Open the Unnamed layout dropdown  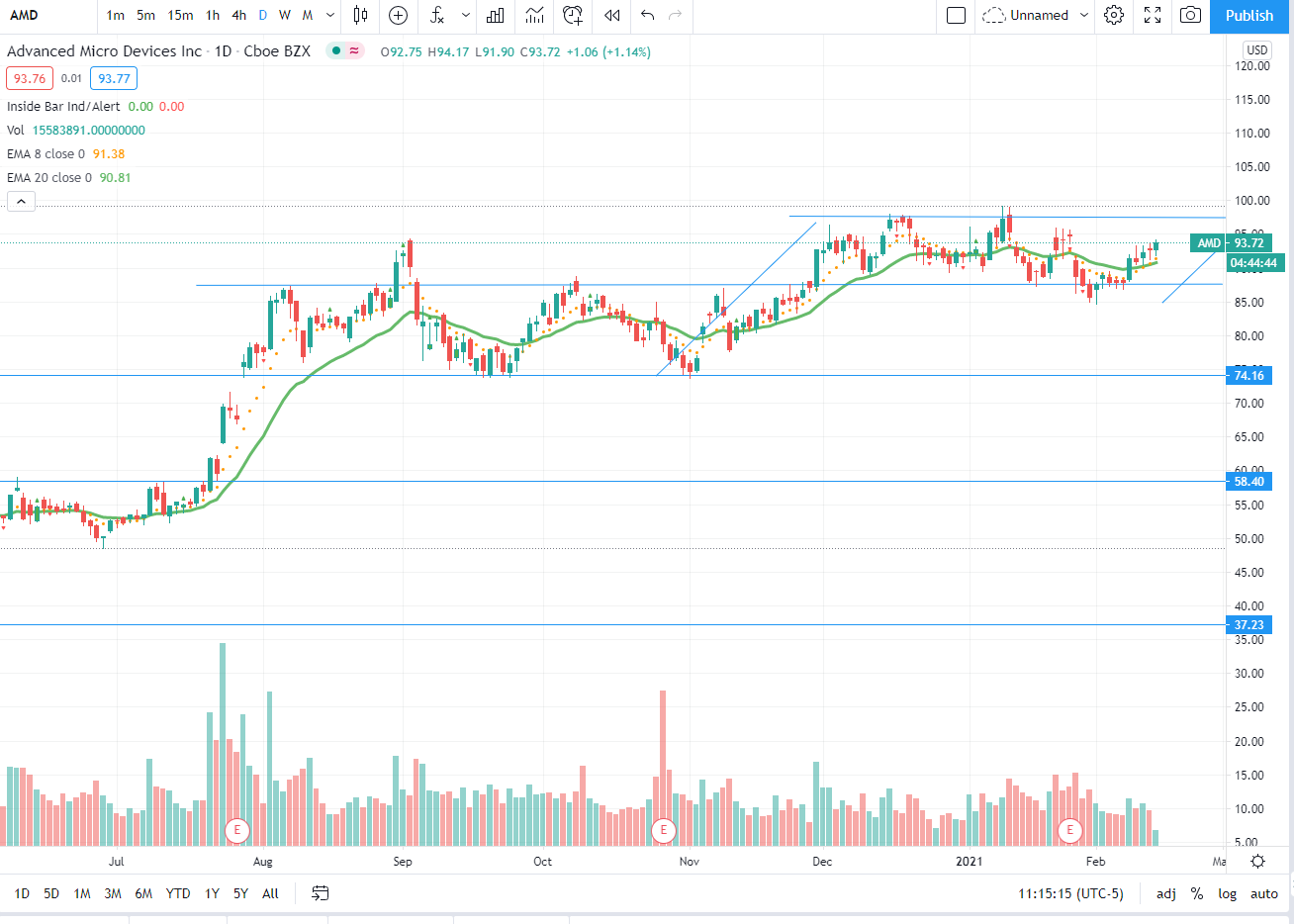tap(1084, 15)
